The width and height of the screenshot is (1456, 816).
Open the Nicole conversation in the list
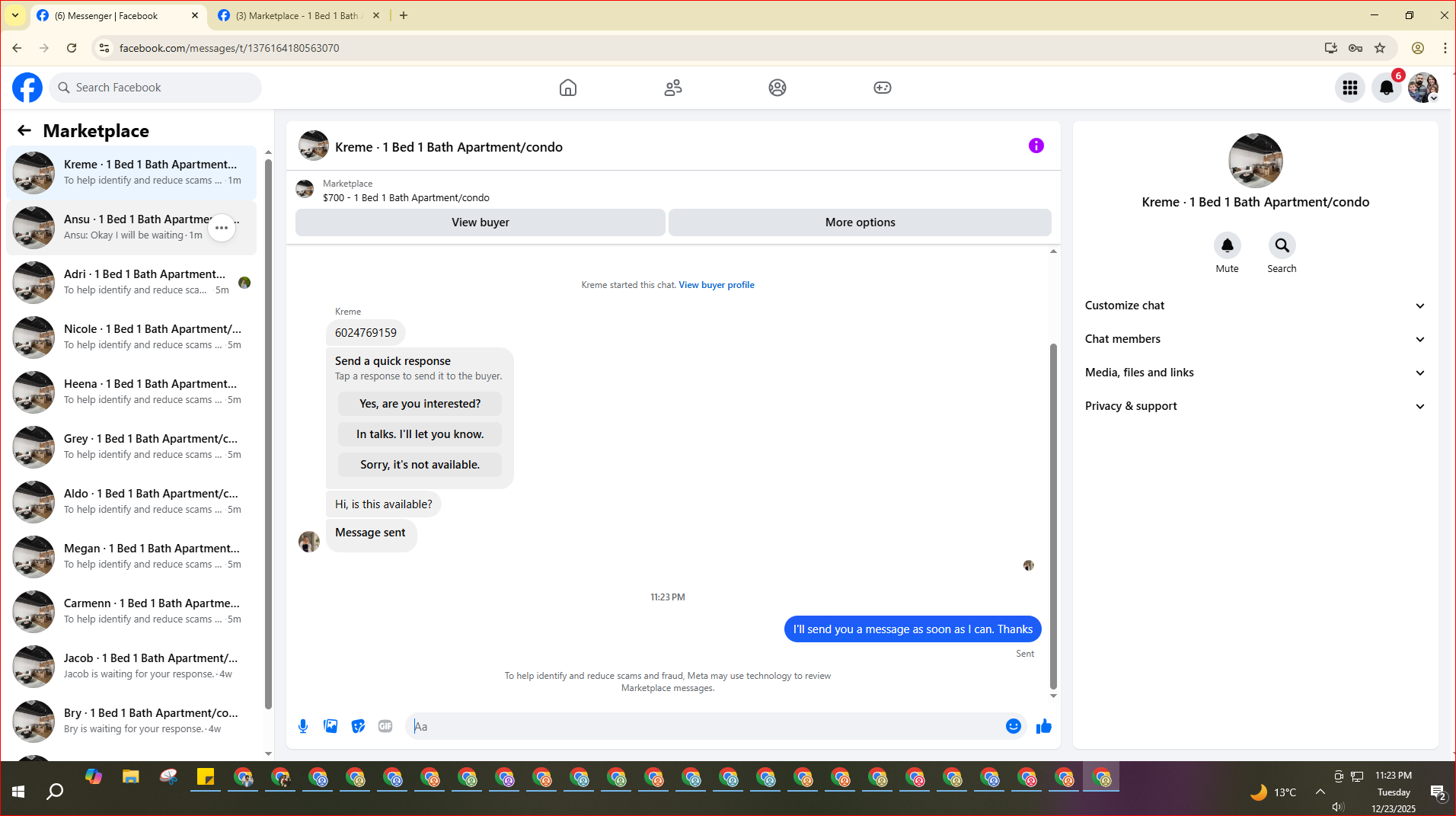[132, 338]
